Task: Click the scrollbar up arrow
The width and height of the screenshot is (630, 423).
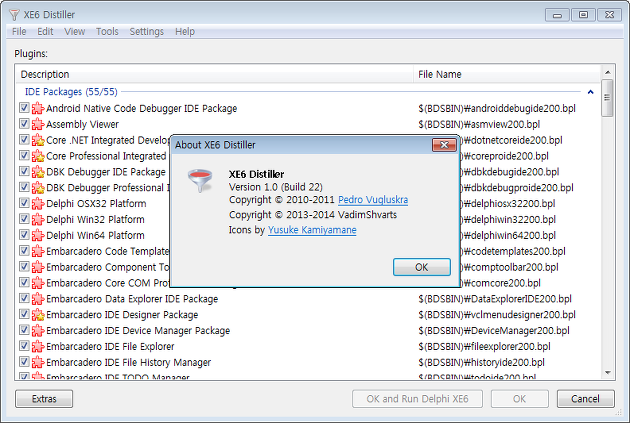Action: [x=607, y=72]
